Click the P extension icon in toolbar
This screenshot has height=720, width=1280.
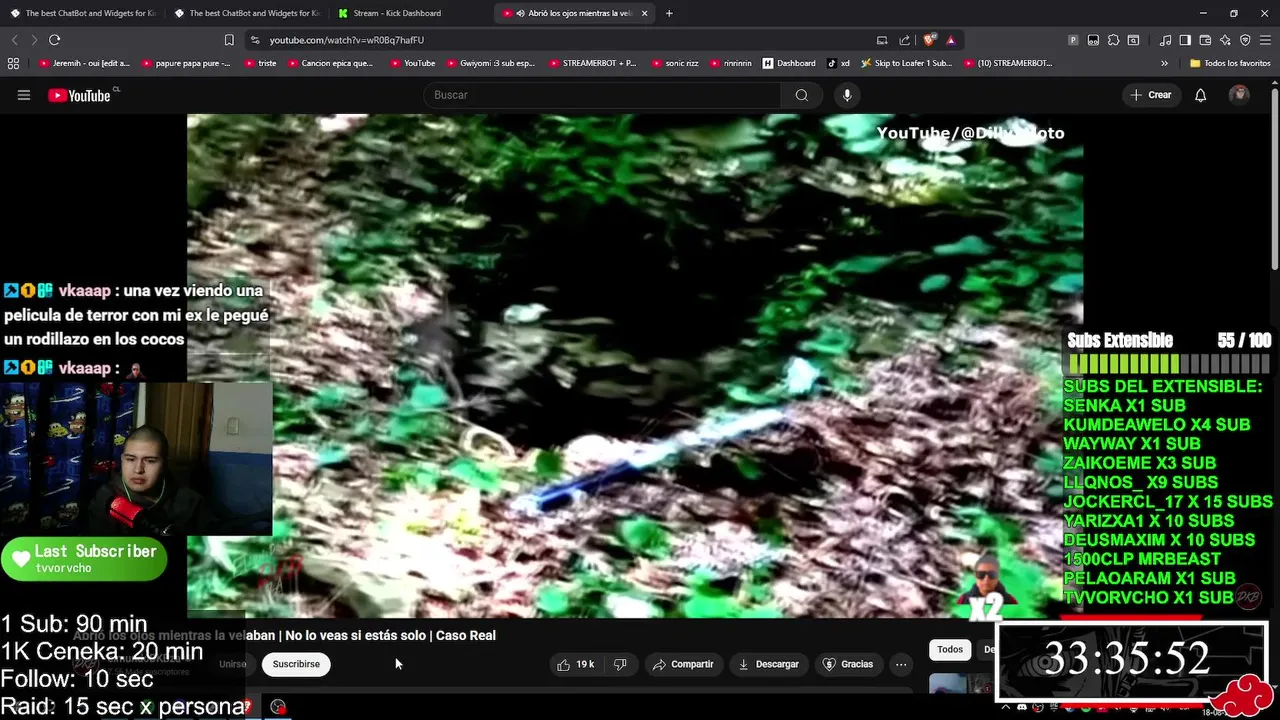point(1073,40)
